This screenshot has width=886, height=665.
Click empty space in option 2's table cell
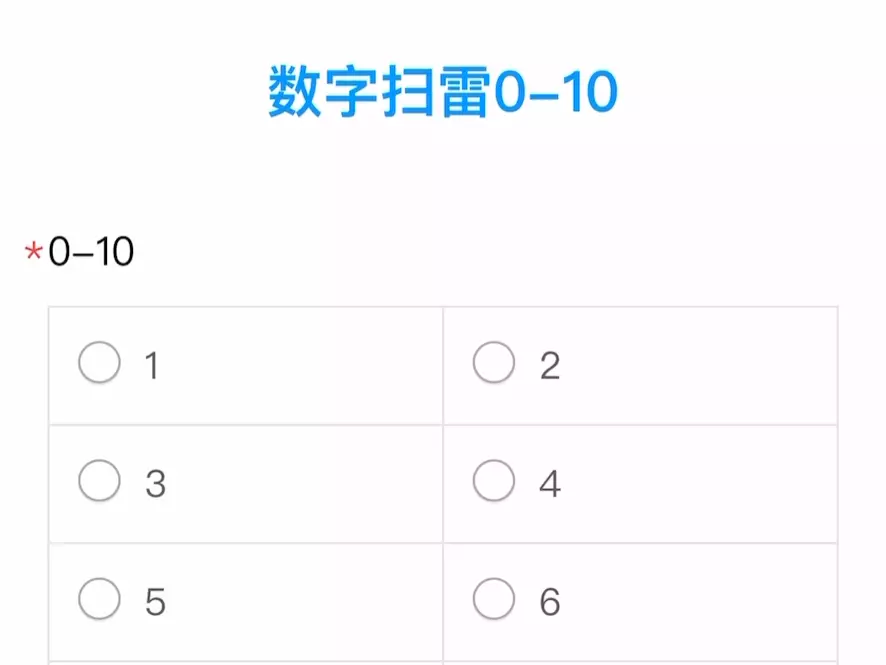[x=700, y=366]
